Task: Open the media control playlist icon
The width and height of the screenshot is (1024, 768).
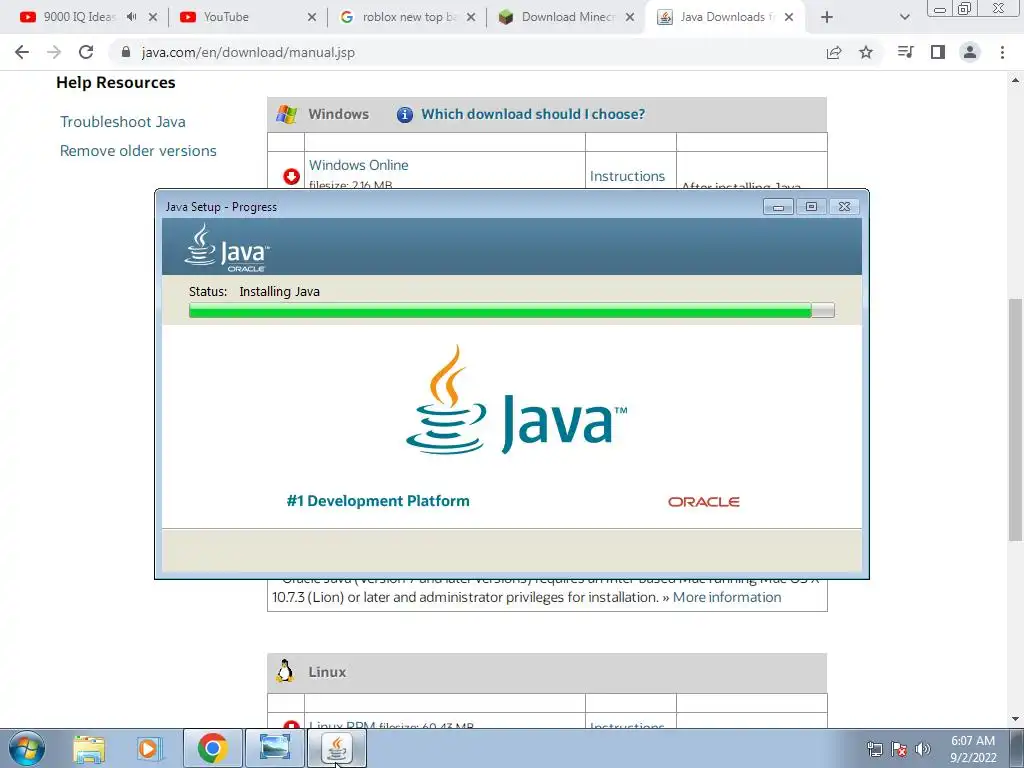Action: tap(906, 52)
